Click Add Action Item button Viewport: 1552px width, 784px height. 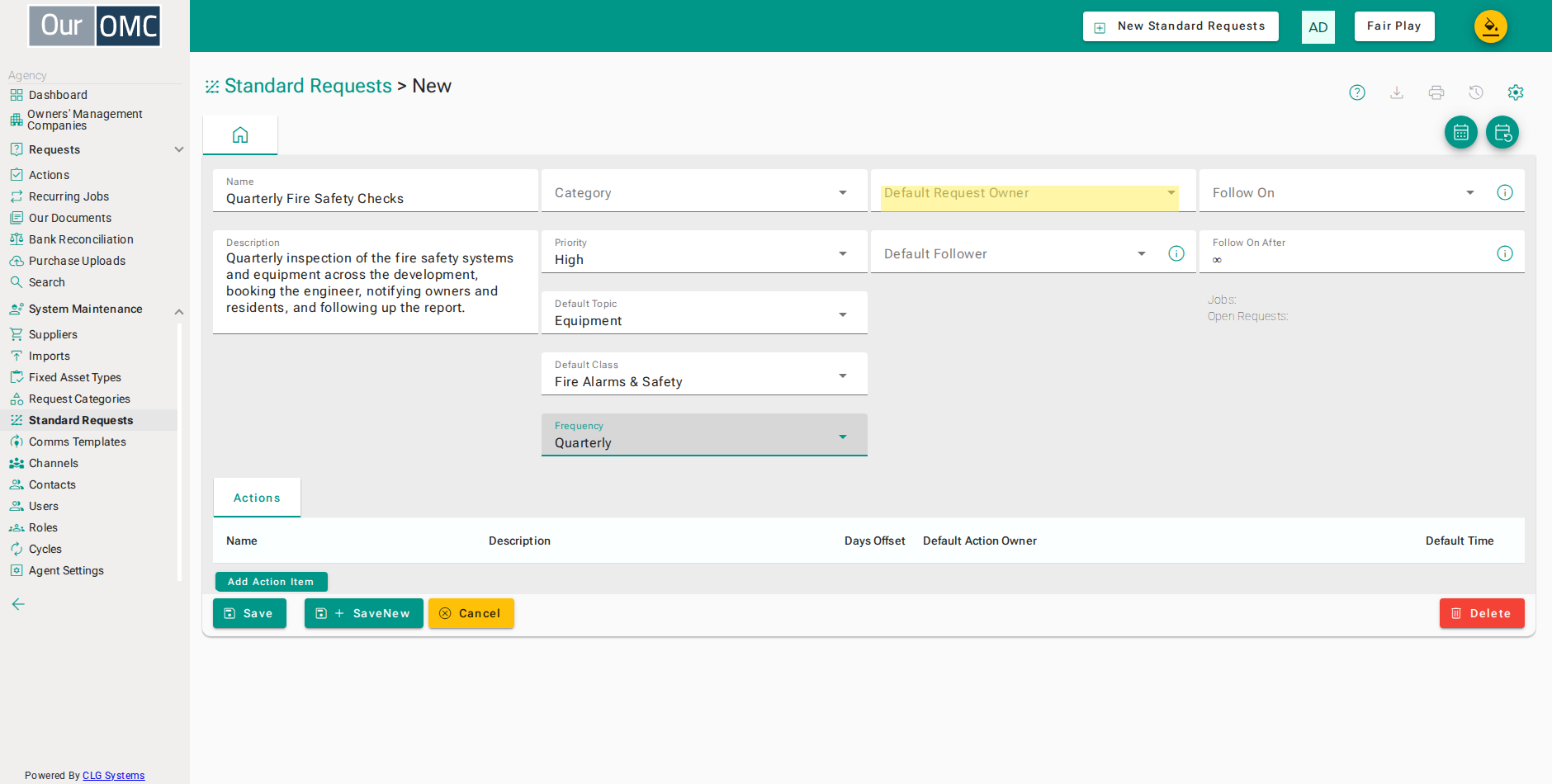(x=272, y=582)
